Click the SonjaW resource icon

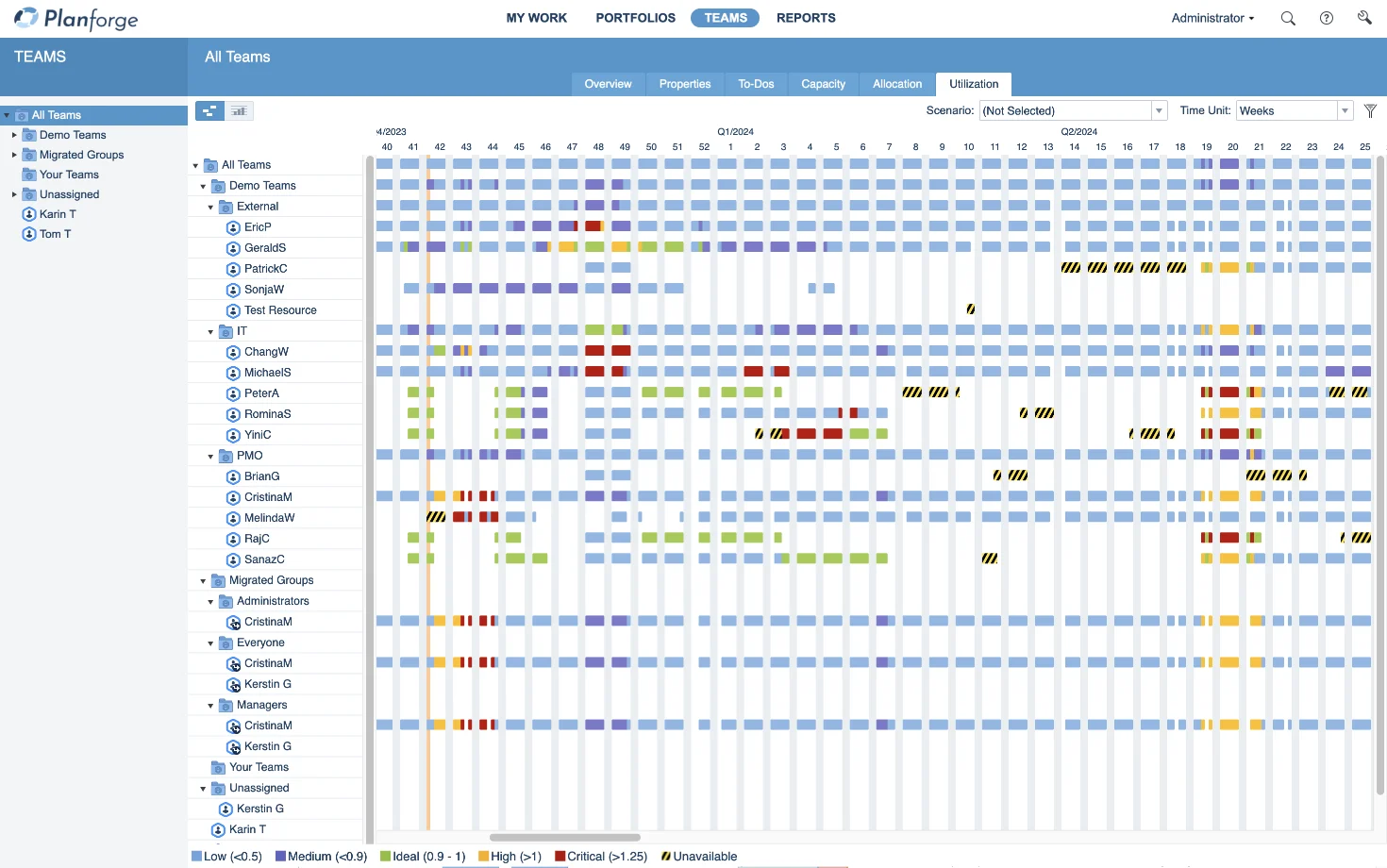(x=233, y=290)
